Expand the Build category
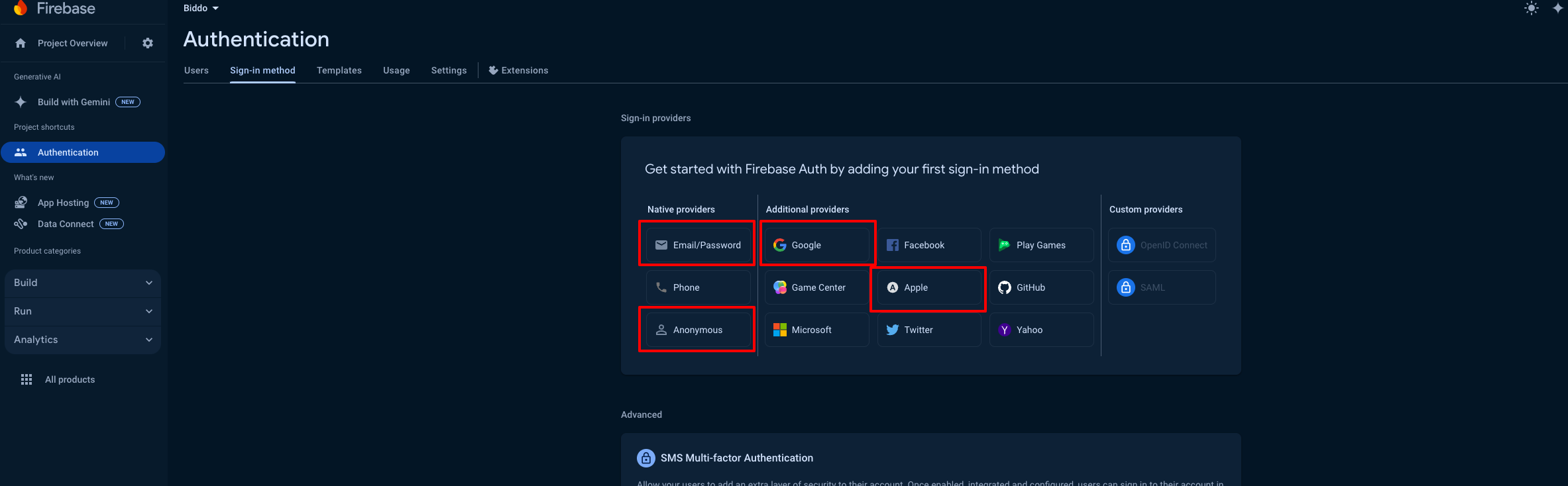This screenshot has height=486, width=1568. 83,283
